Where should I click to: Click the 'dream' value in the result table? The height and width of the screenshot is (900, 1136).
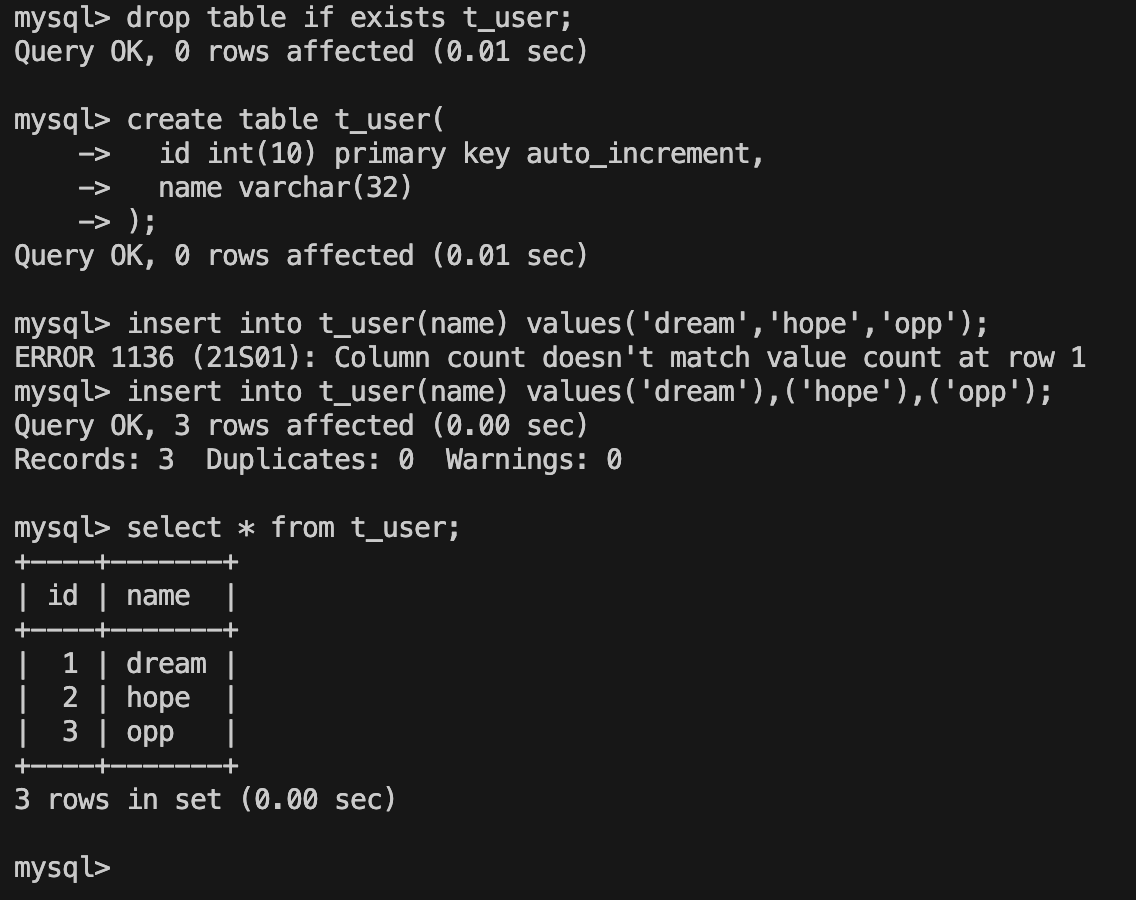(x=167, y=663)
